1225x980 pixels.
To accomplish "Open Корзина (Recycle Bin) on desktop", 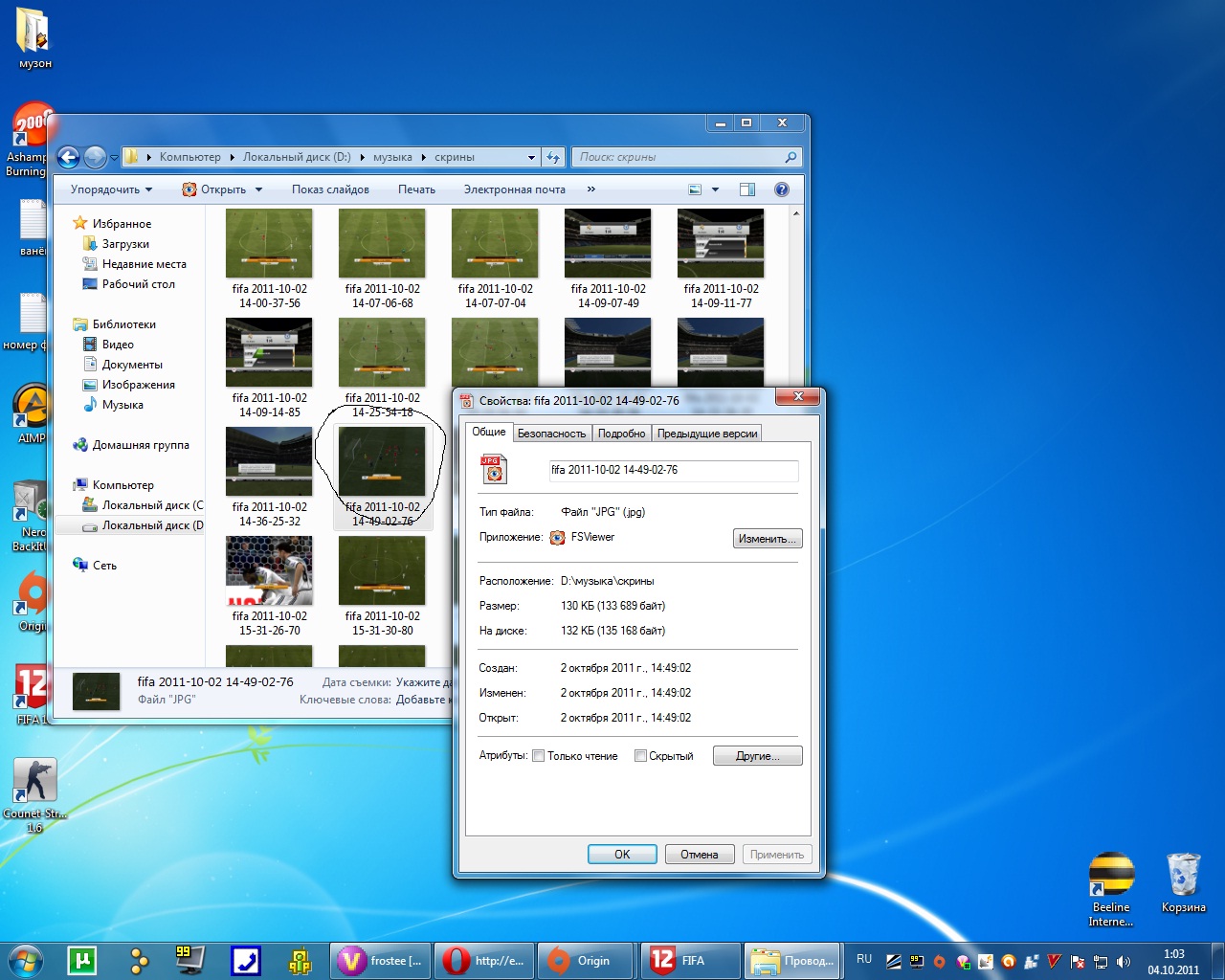I will [1184, 881].
